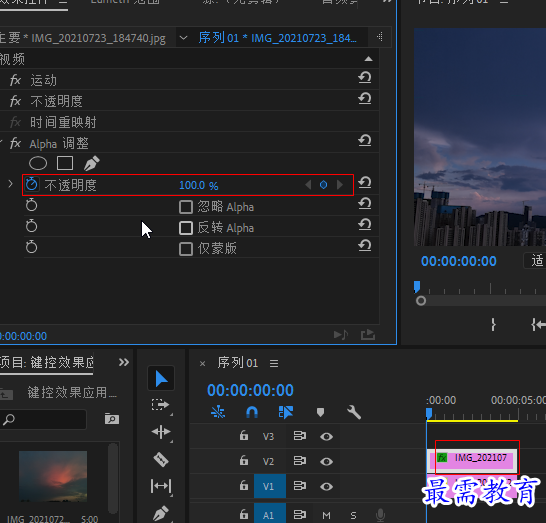546x523 pixels.
Task: Select the ellipse mask tool under Alpha 调整
Action: pyautogui.click(x=38, y=163)
